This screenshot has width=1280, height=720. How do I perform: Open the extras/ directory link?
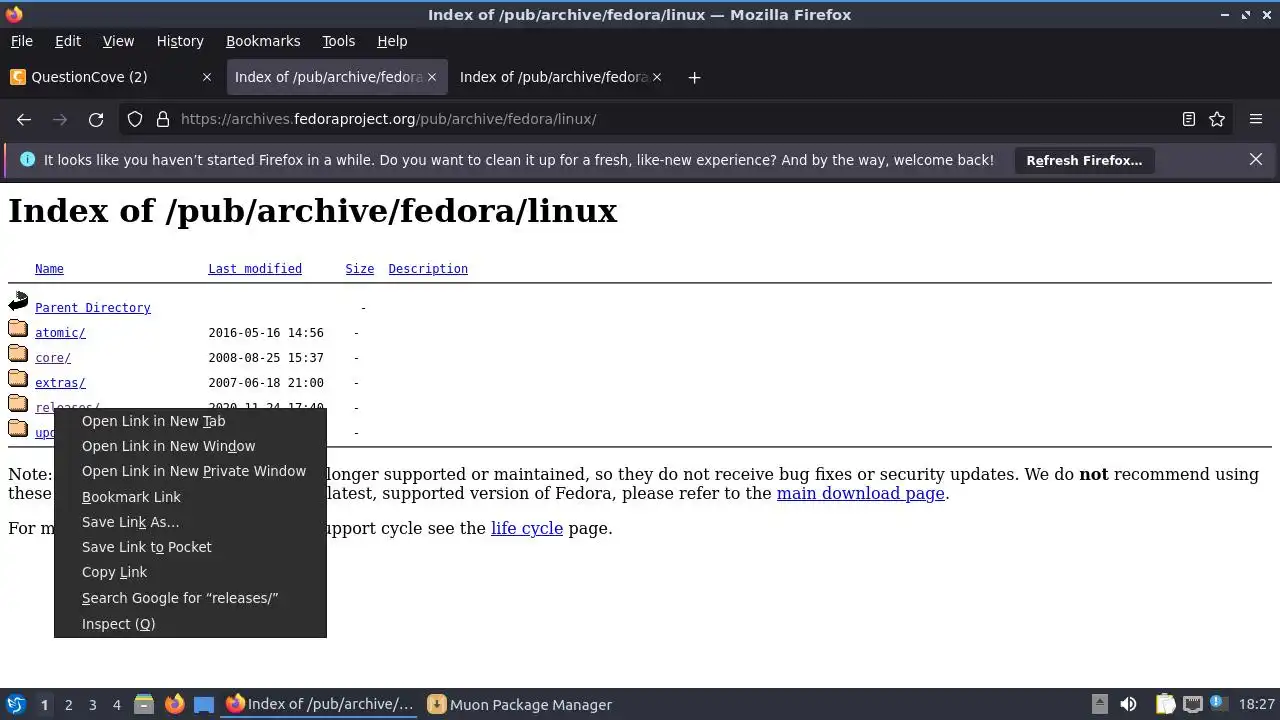[x=60, y=383]
